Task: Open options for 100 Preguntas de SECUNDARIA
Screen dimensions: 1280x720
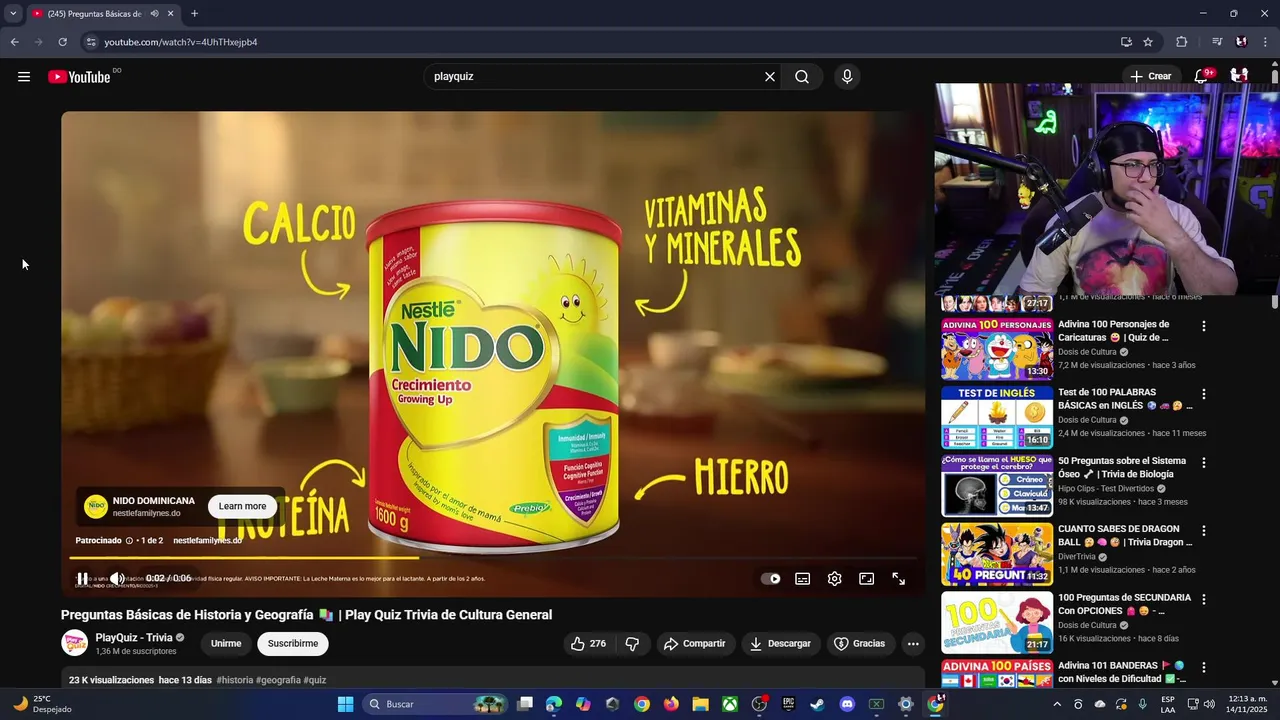Action: (1204, 599)
